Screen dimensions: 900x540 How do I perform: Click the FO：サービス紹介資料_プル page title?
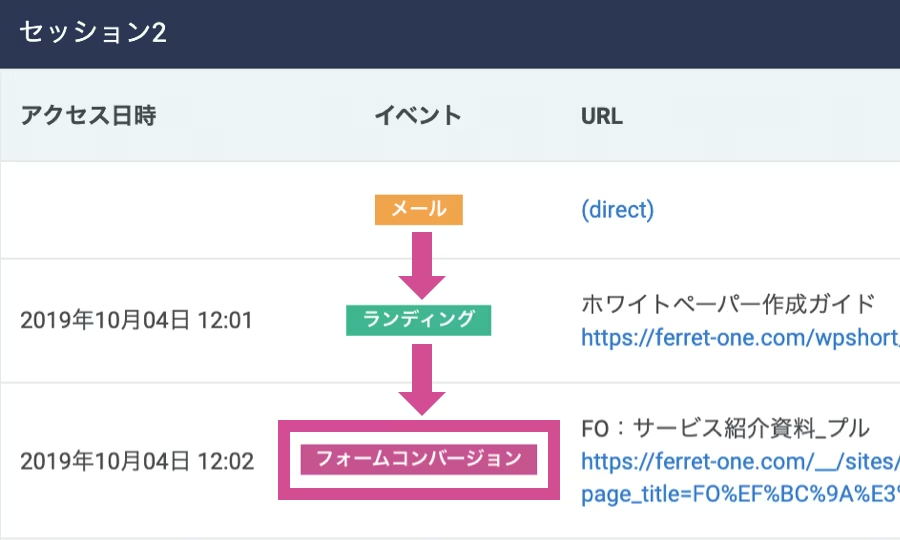coord(725,429)
